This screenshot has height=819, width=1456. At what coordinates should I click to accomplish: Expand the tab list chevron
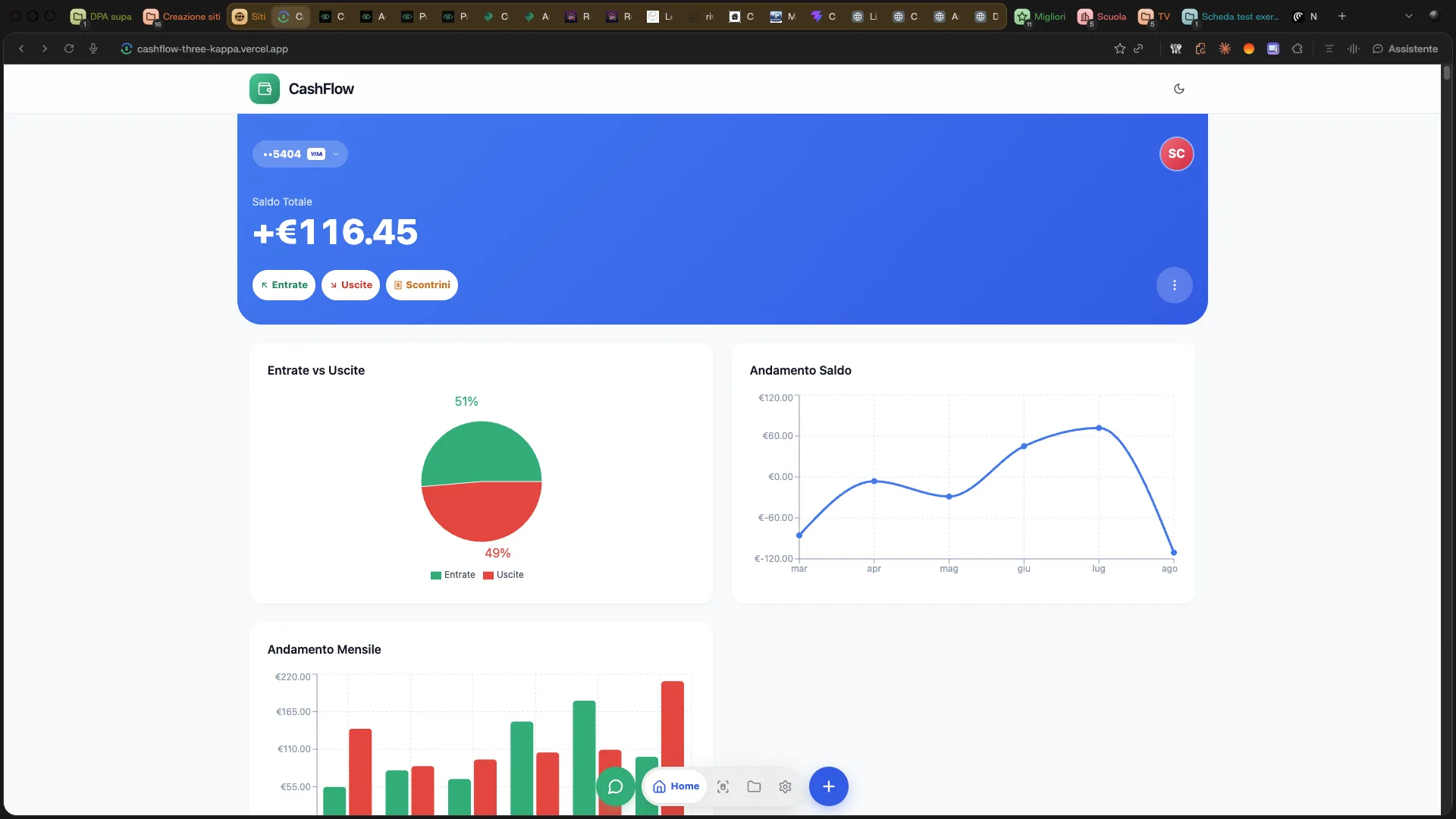coord(1409,16)
